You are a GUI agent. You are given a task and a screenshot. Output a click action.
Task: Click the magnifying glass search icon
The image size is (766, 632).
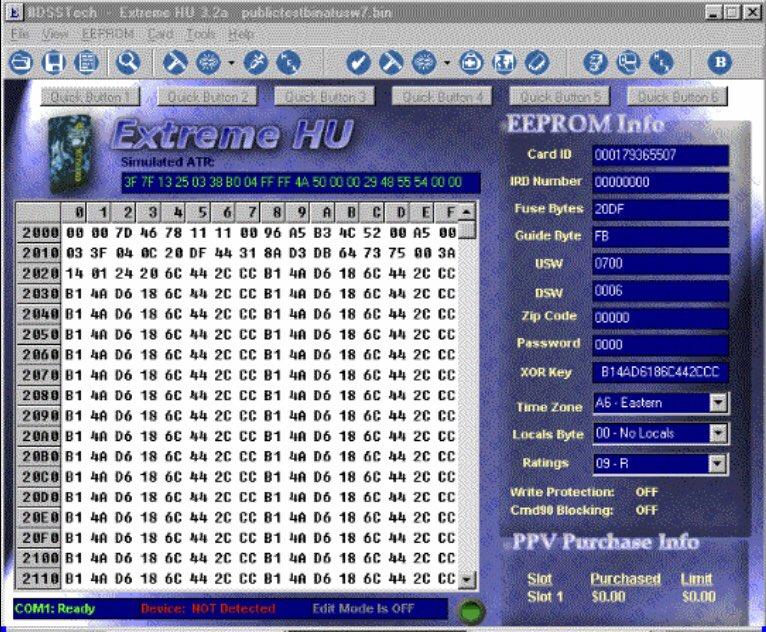(128, 62)
